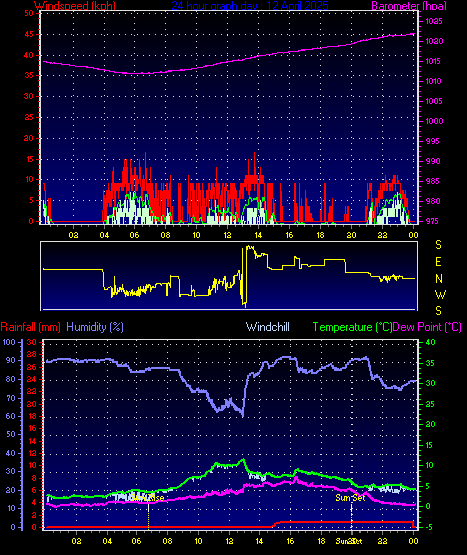Click the N wind direction label

[x=439, y=279]
